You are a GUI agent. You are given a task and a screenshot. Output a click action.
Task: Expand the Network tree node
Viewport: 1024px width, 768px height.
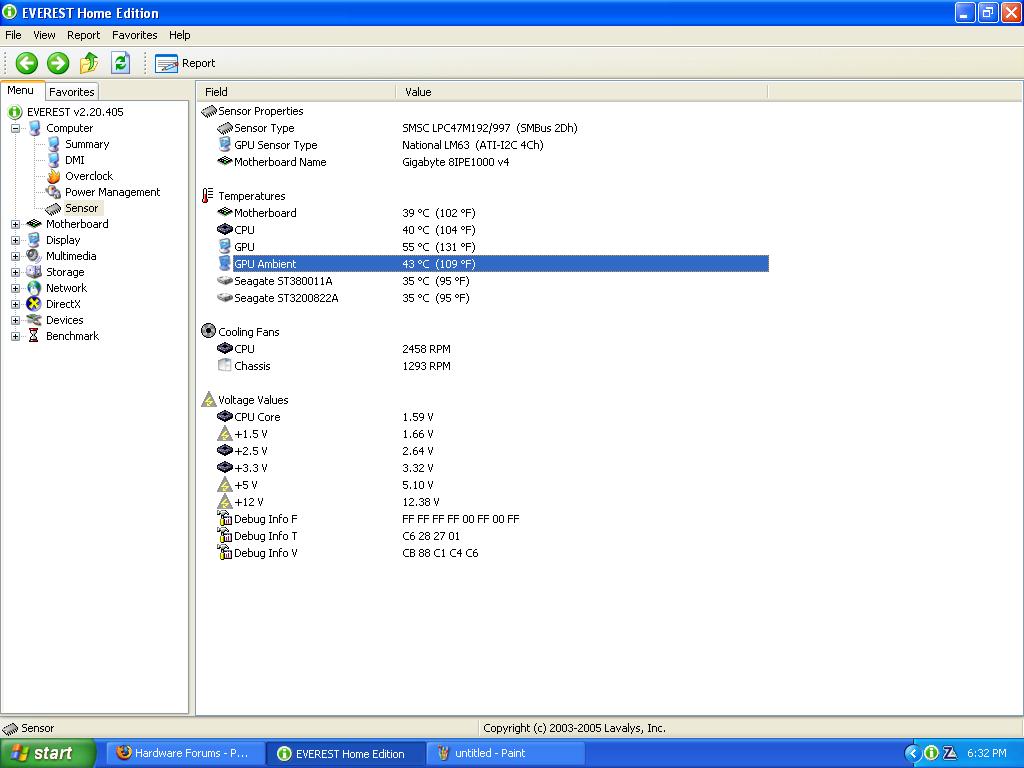(x=15, y=289)
